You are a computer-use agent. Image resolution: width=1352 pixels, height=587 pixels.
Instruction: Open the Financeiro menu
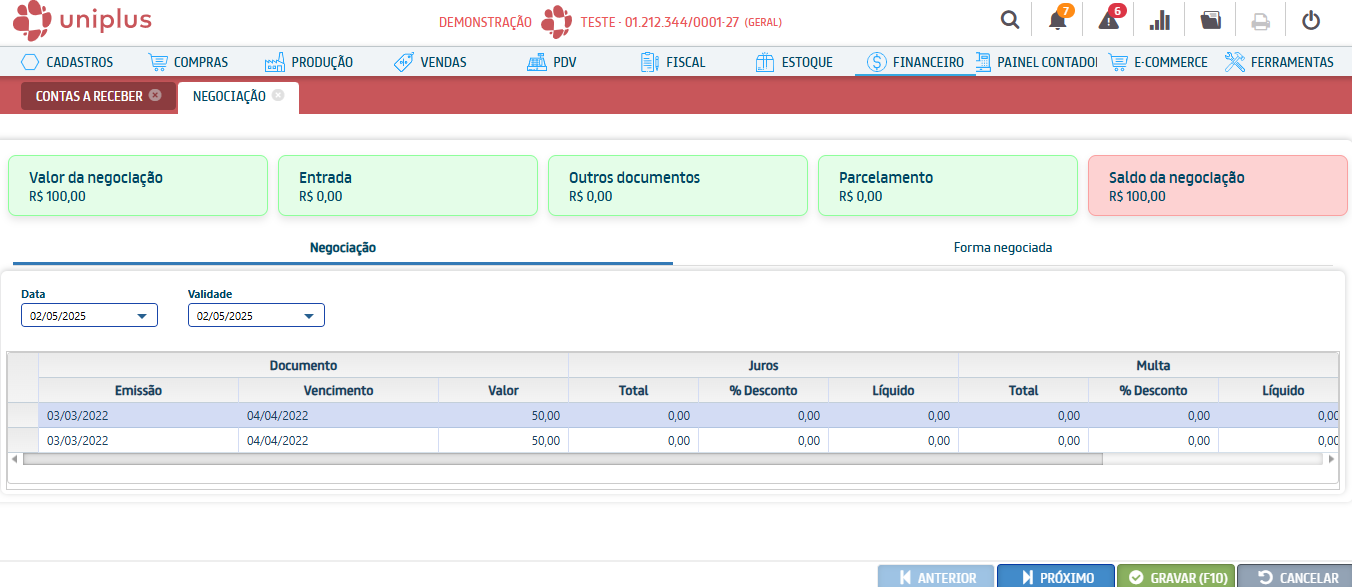click(915, 62)
